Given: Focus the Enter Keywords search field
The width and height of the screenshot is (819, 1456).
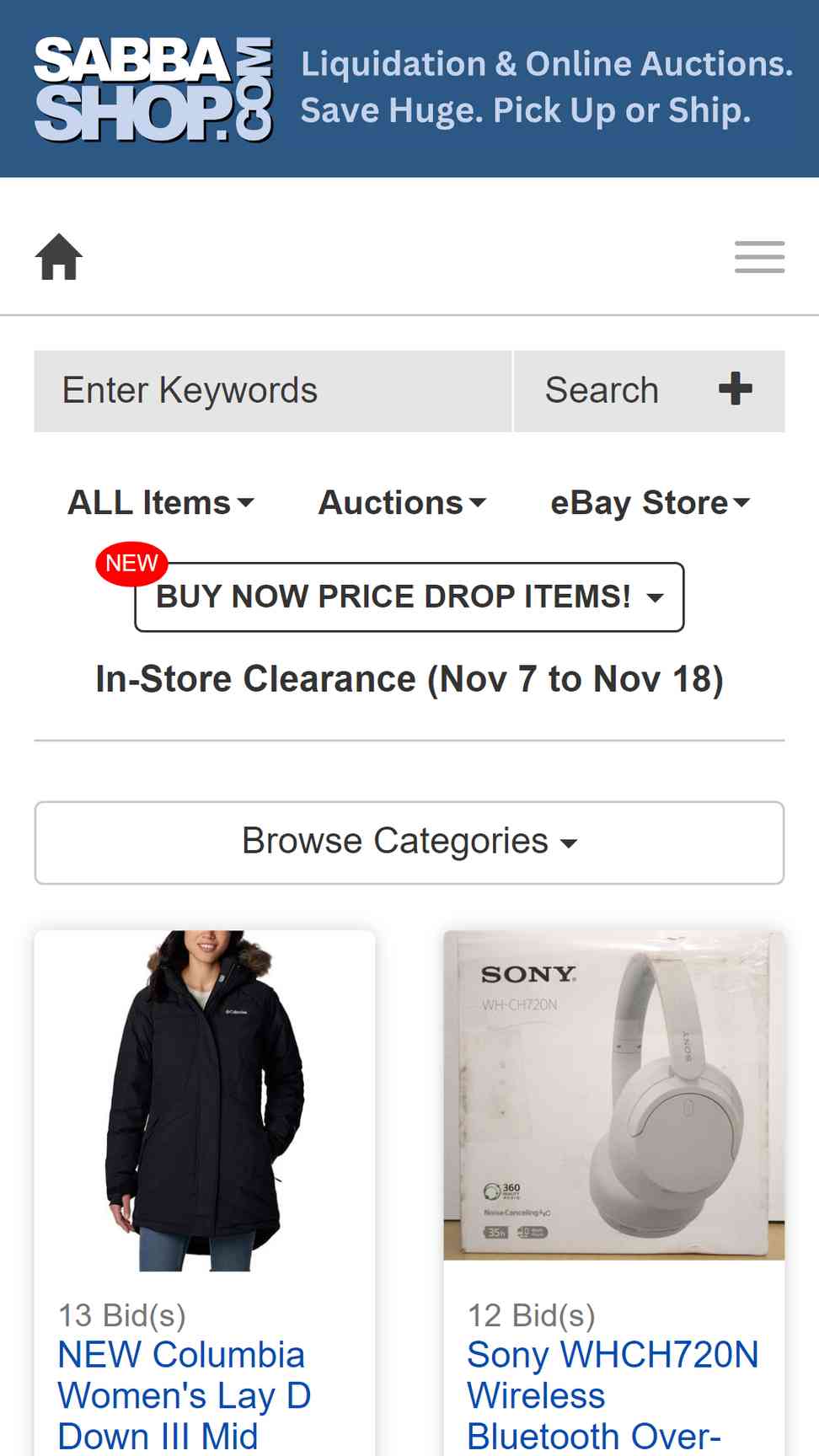Looking at the screenshot, I should coord(273,391).
